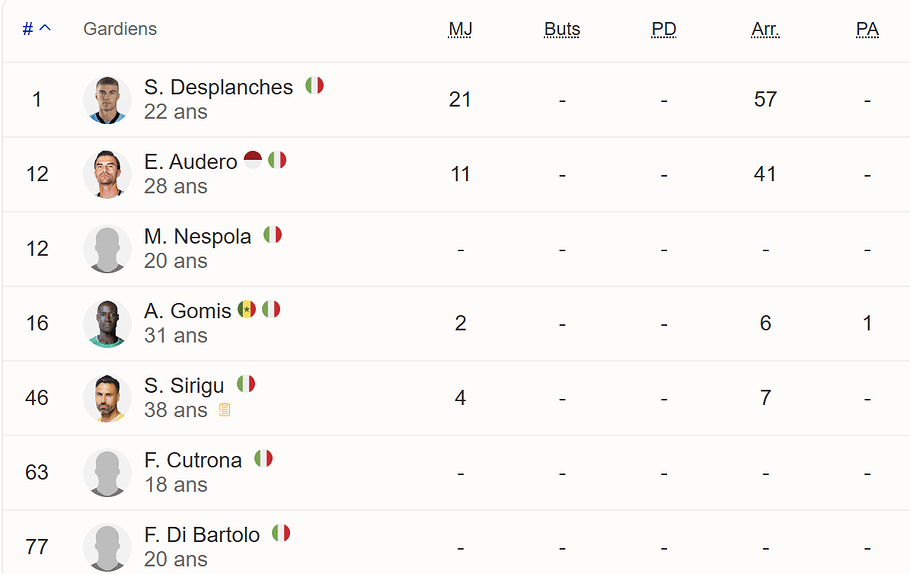
Task: Click the Italian flag beside F. Di Bartolo
Action: (x=281, y=533)
